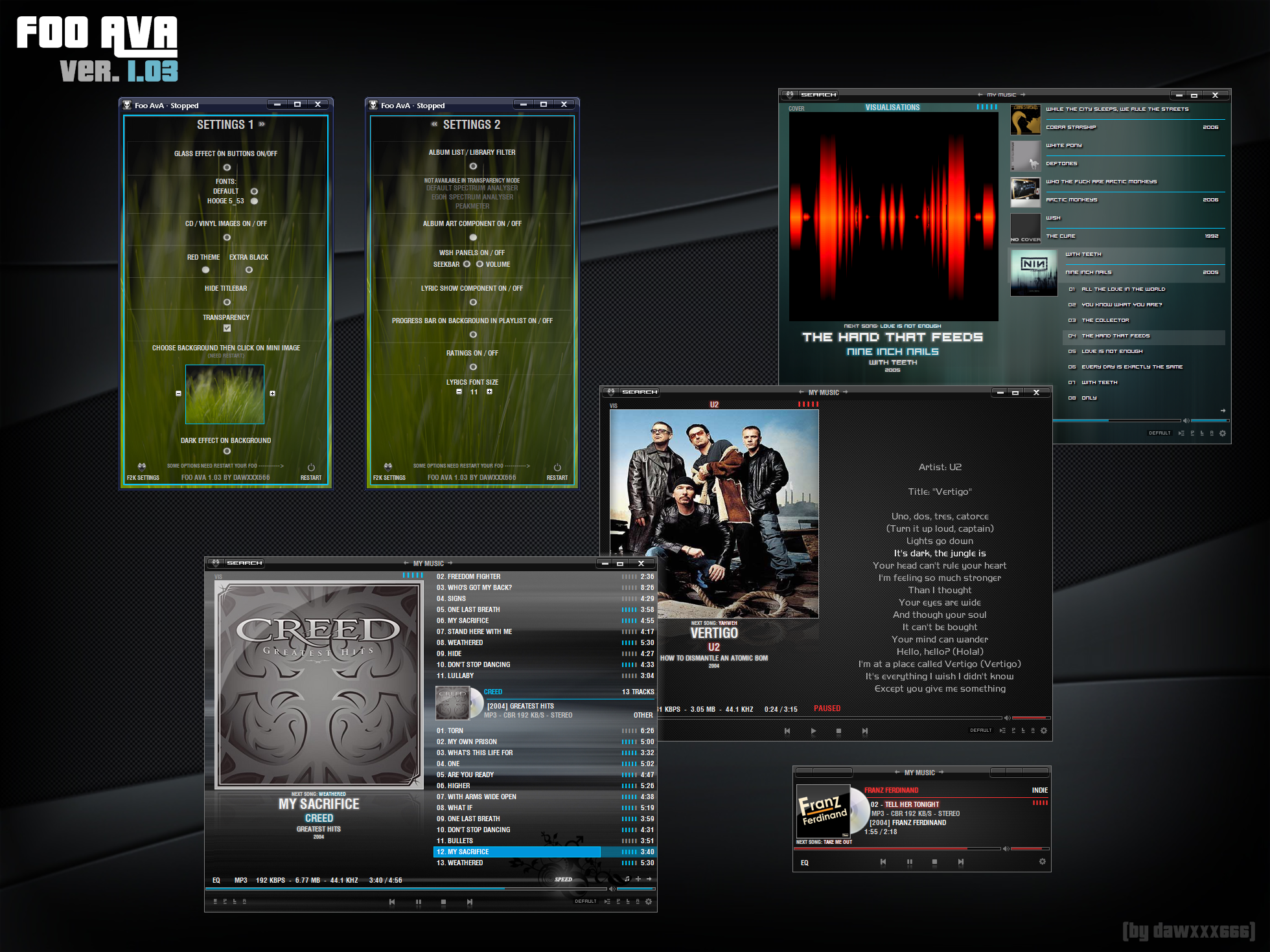The height and width of the screenshot is (952, 1270).
Task: Open Search in Creed player window
Action: coord(244,563)
